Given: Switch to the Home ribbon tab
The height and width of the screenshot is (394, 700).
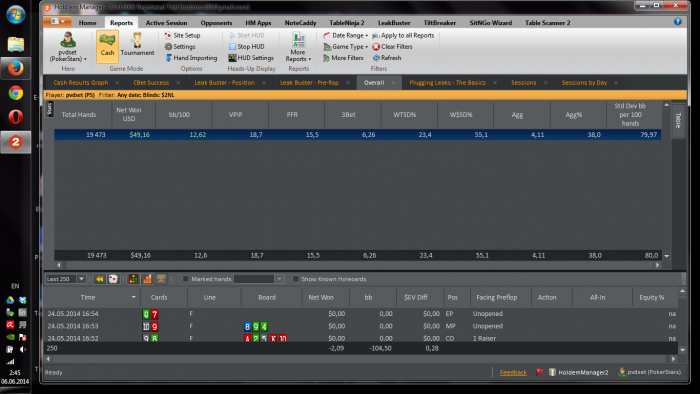Looking at the screenshot, I should [x=88, y=23].
